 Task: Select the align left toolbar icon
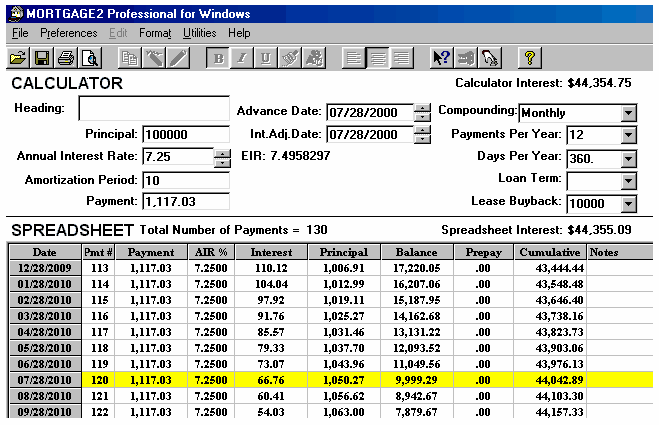pos(353,58)
